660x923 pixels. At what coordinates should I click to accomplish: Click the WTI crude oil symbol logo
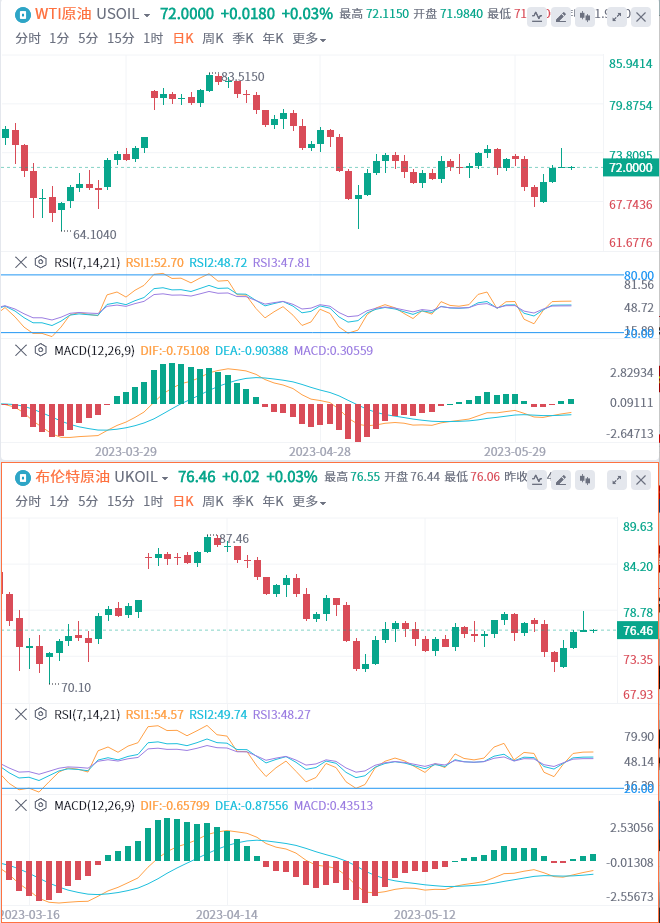point(22,14)
